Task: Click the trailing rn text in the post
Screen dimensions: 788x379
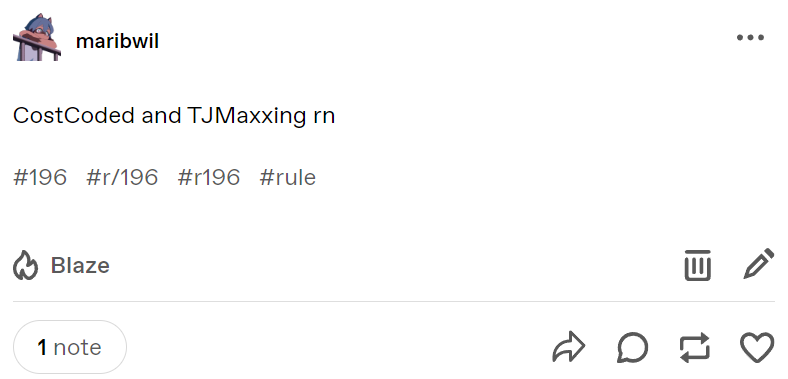Action: (322, 117)
